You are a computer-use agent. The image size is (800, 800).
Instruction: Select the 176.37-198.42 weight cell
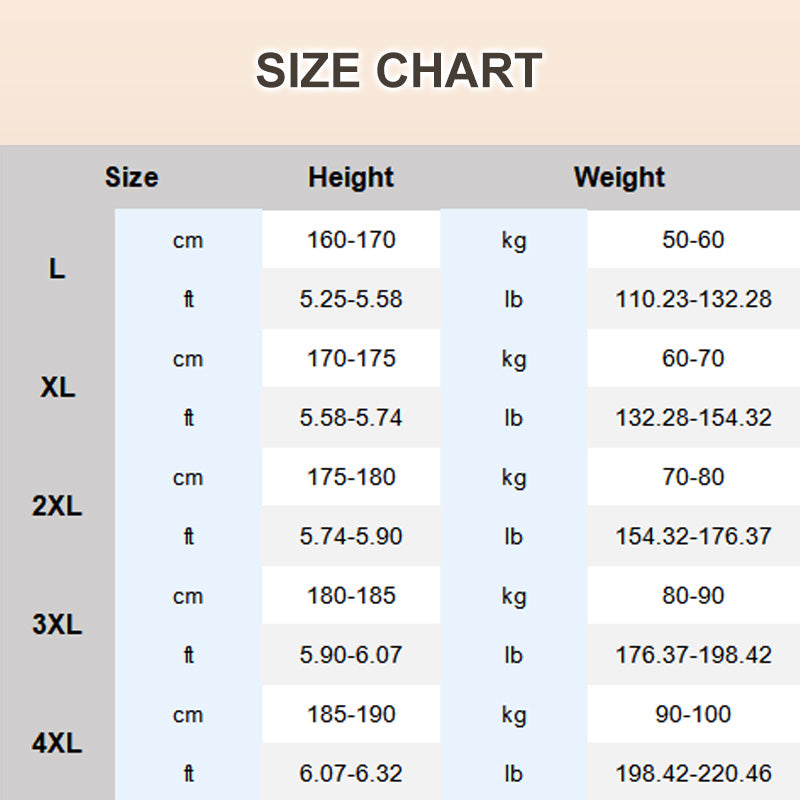tap(693, 655)
